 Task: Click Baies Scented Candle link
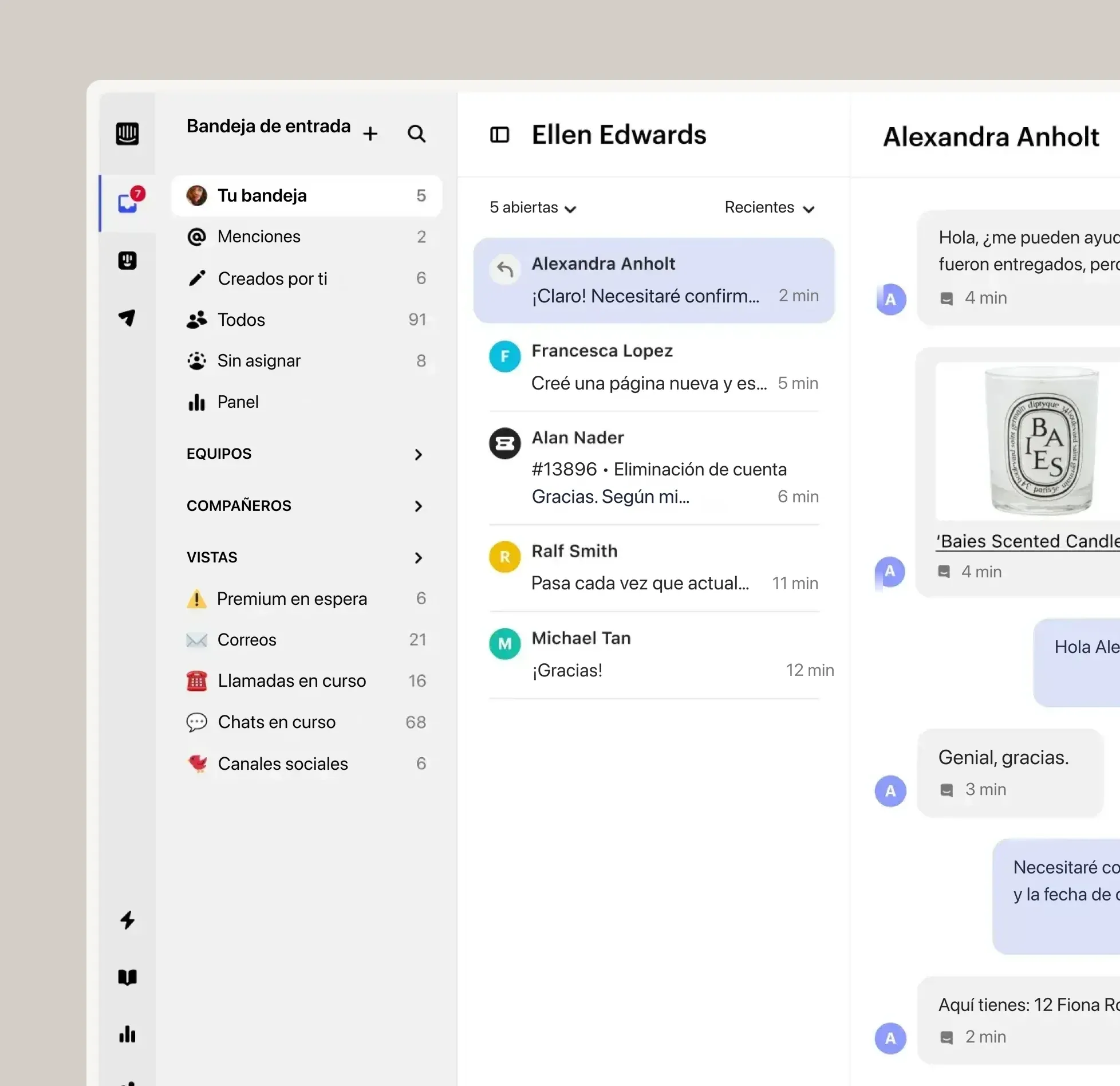click(x=1028, y=542)
